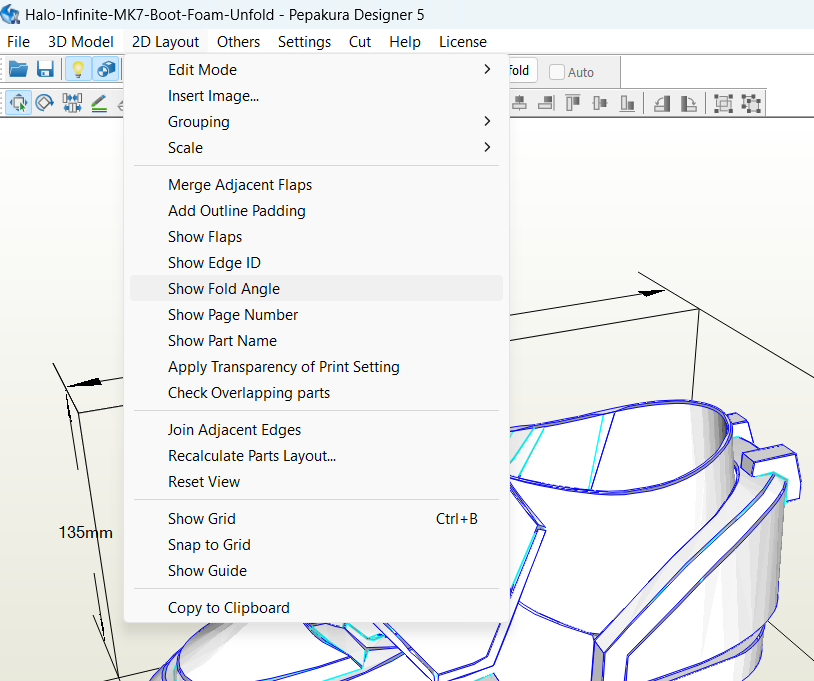814x681 pixels.
Task: Open the Cut menu
Action: point(360,42)
